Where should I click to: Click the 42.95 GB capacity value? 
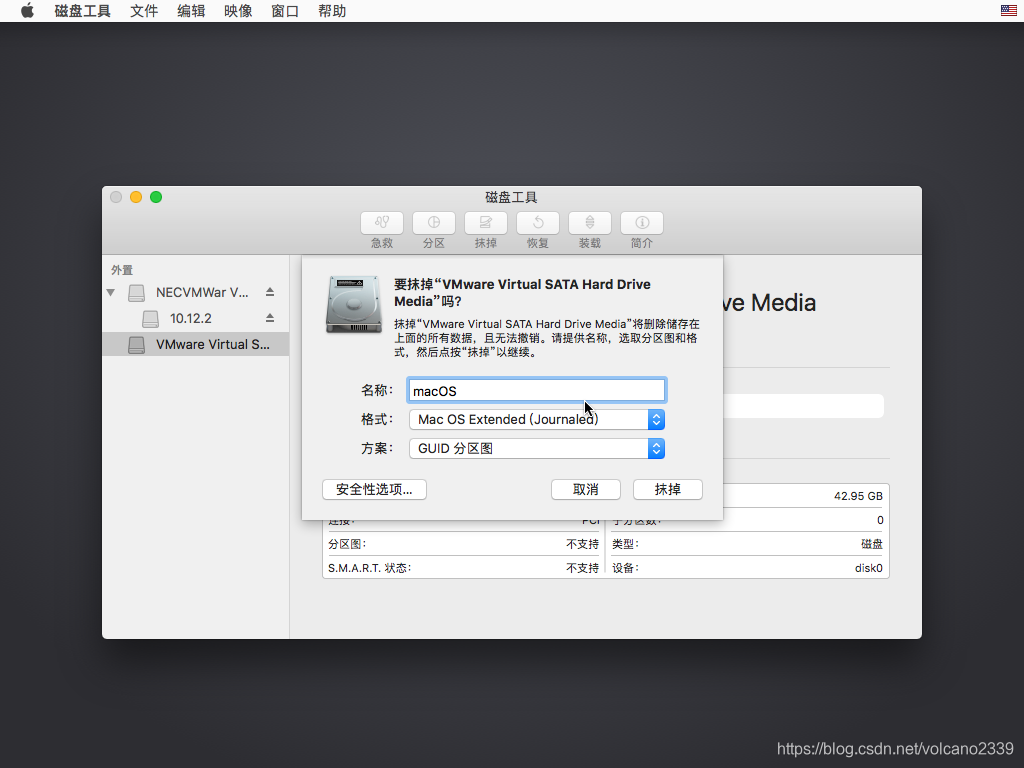click(x=857, y=496)
